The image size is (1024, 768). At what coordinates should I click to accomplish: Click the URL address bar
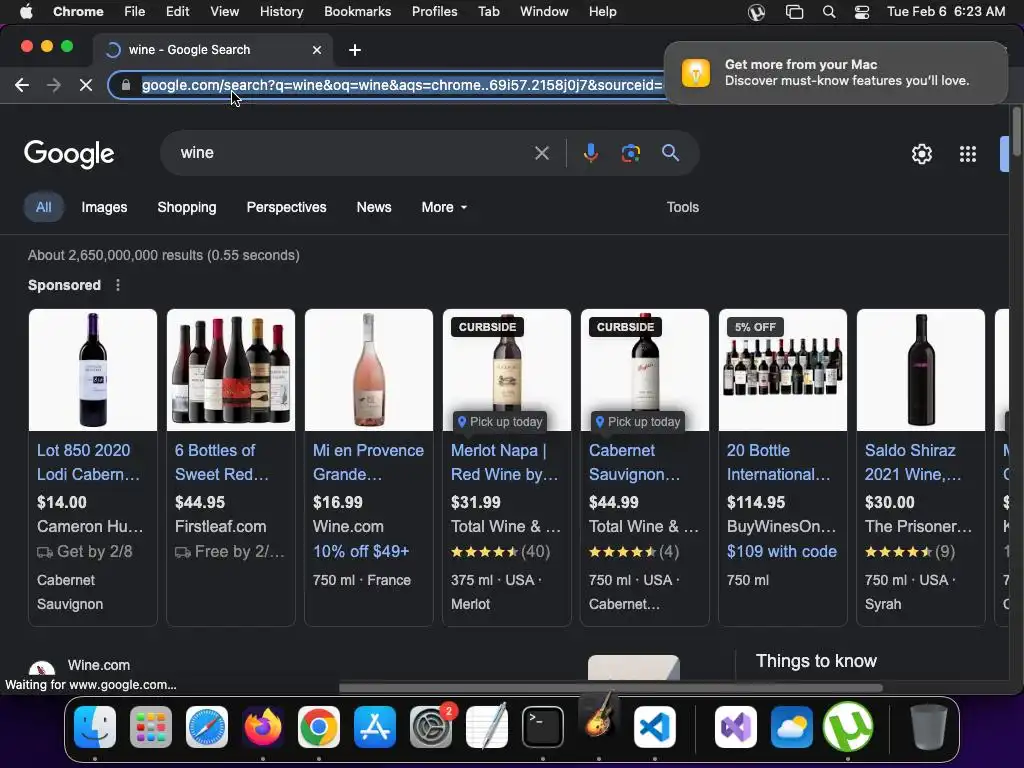pyautogui.click(x=402, y=85)
